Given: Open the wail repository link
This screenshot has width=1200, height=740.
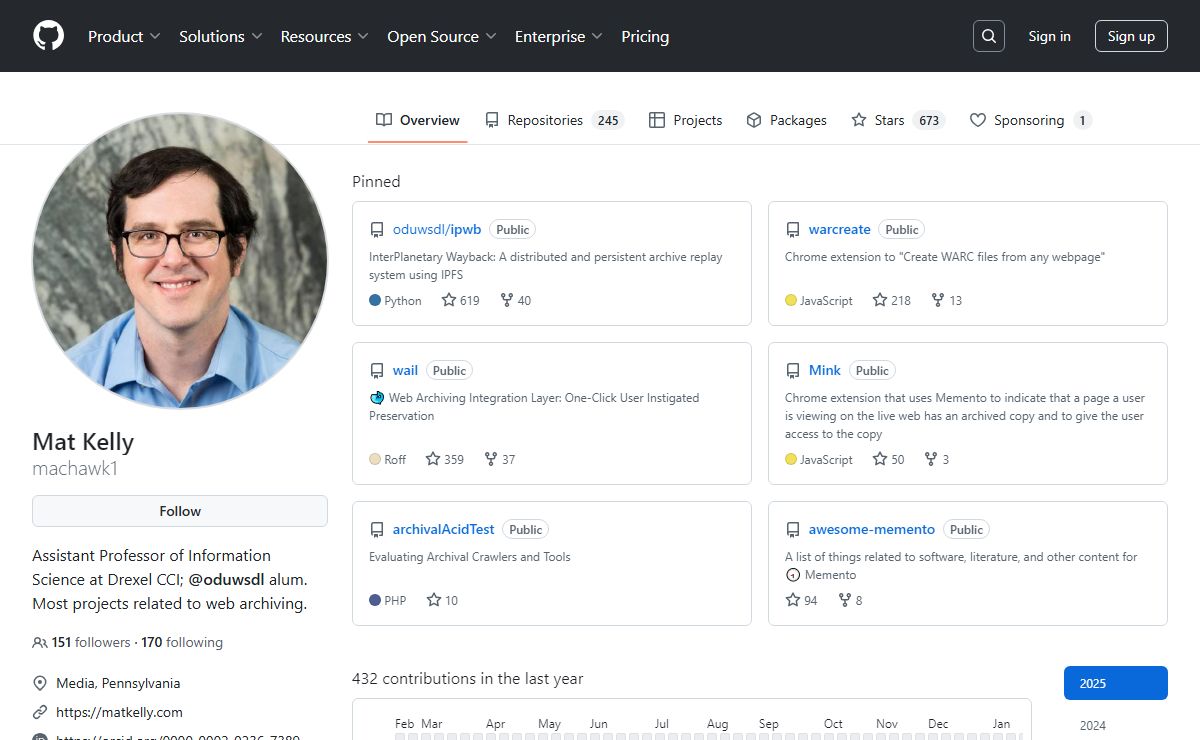Looking at the screenshot, I should pos(405,370).
